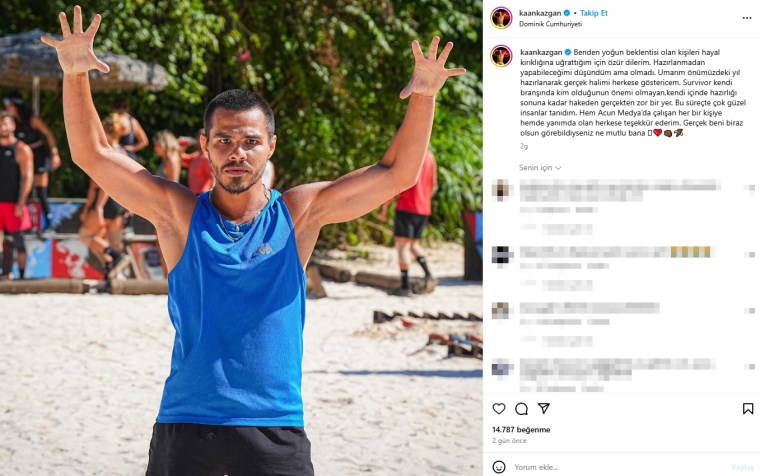Like the second blurred comment
Image resolution: width=760 pixels, height=476 pixels.
click(750, 254)
